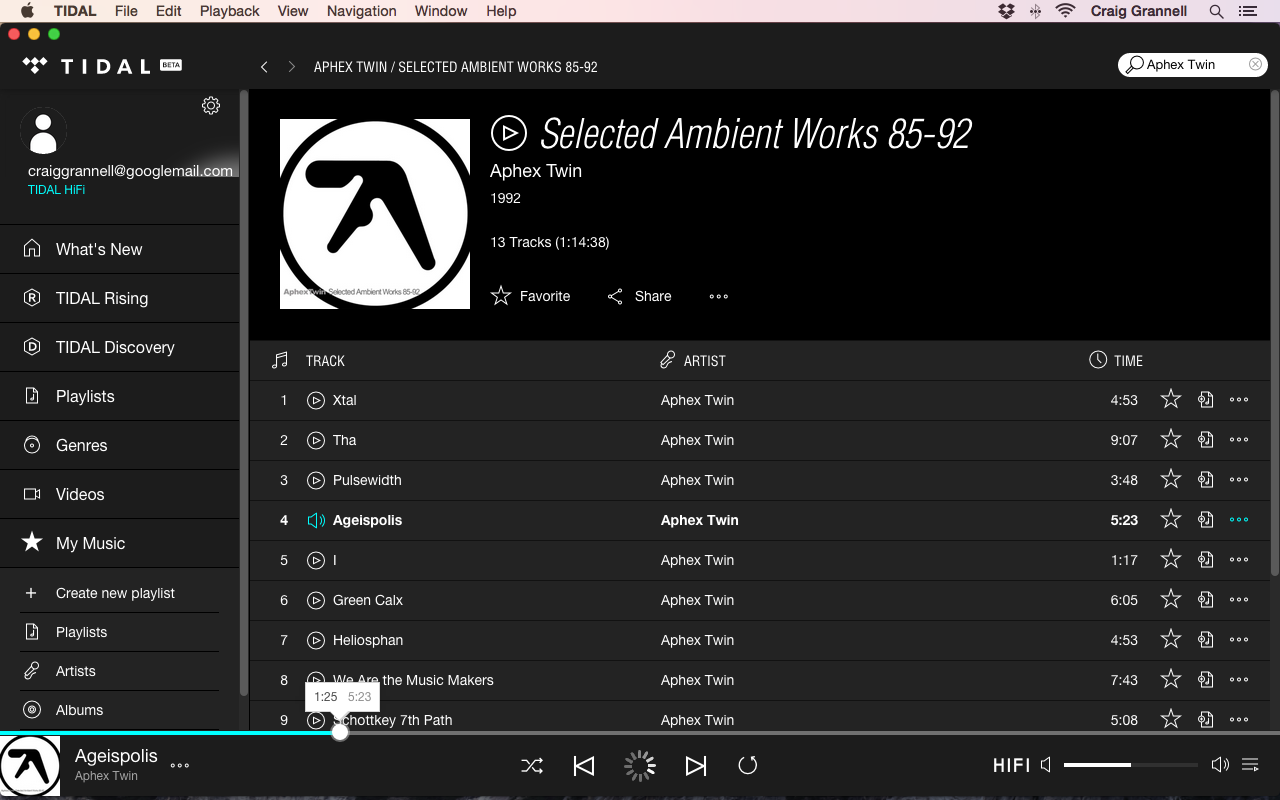This screenshot has width=1280, height=800.
Task: Clear the Aphex Twin search field
Action: pyautogui.click(x=1255, y=64)
